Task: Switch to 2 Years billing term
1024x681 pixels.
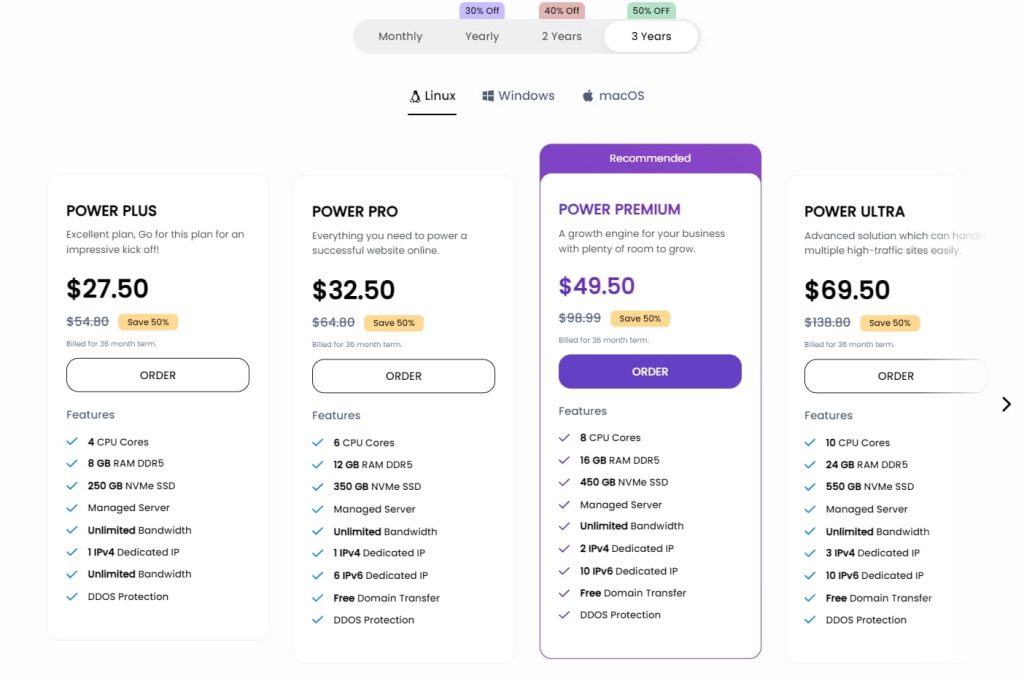Action: click(x=560, y=36)
